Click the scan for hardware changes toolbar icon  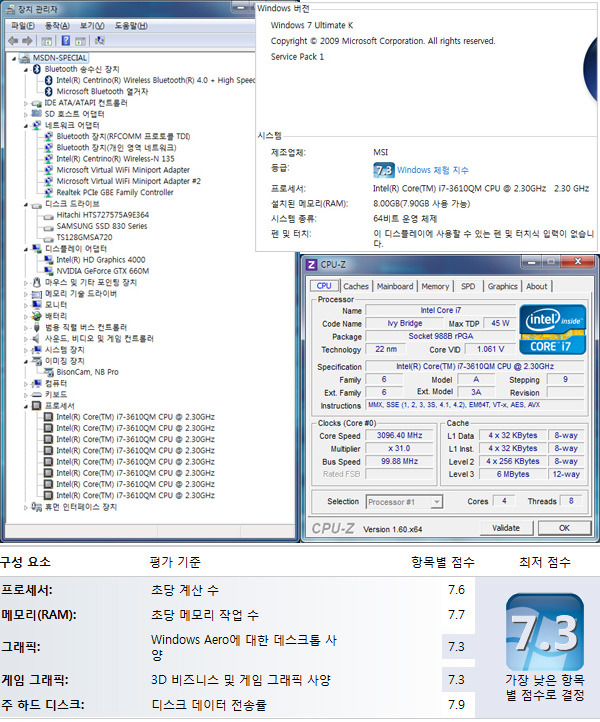click(x=99, y=41)
